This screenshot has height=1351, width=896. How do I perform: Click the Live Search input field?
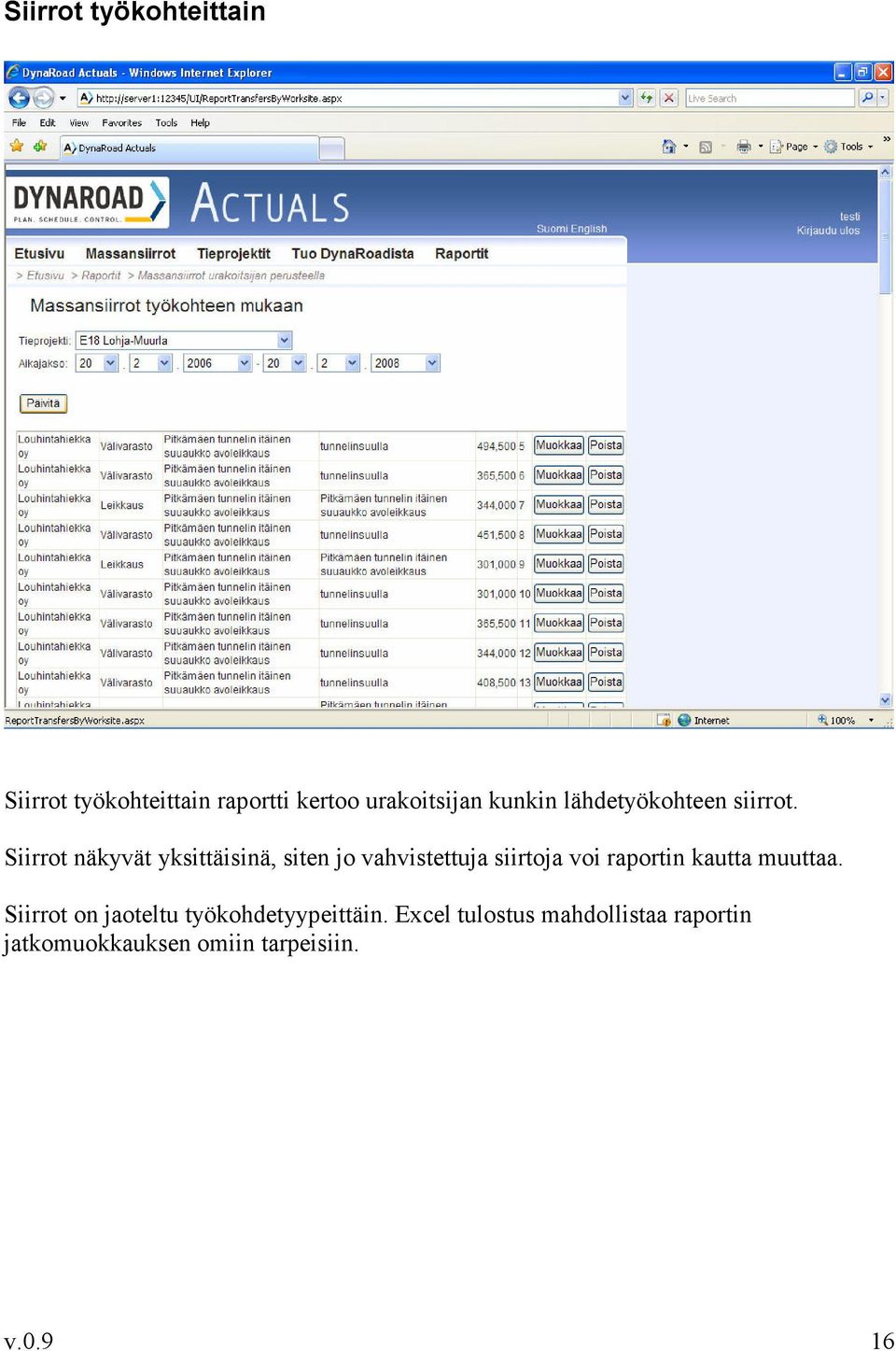[x=770, y=97]
